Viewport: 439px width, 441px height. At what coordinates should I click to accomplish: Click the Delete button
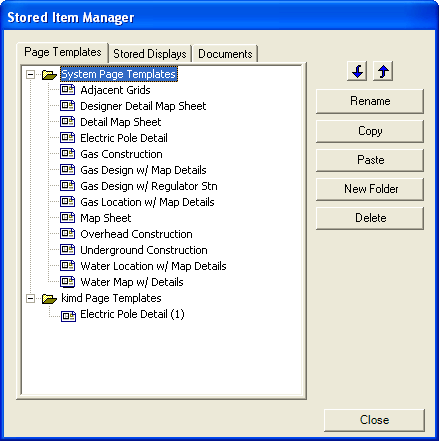pos(370,218)
